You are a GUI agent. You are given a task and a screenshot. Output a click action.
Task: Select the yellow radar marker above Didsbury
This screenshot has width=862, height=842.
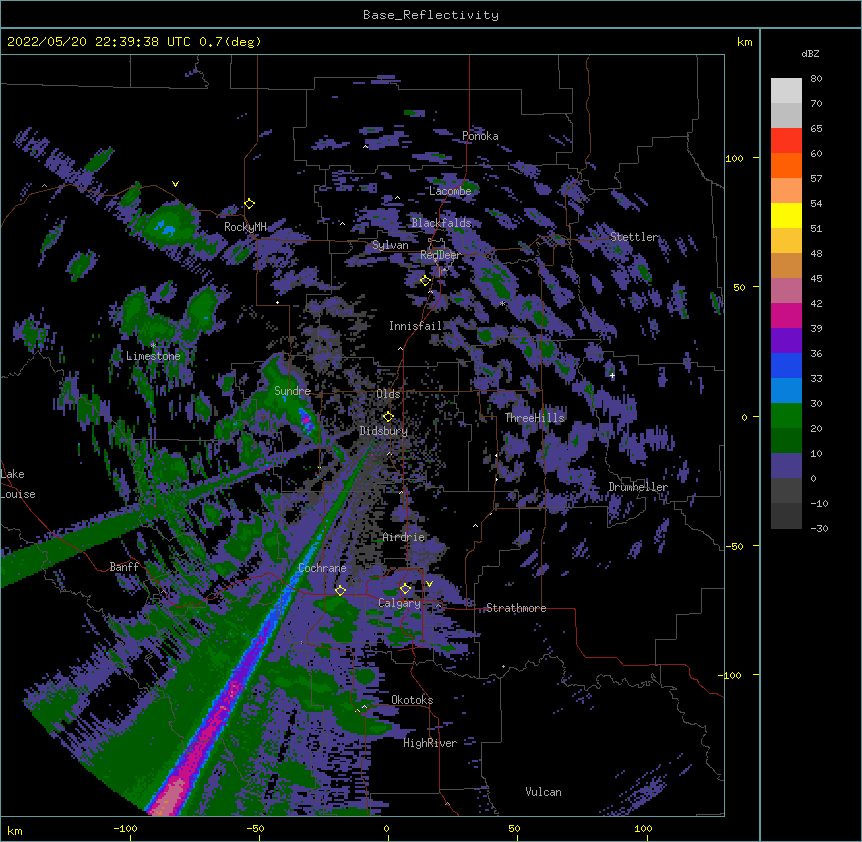point(388,417)
